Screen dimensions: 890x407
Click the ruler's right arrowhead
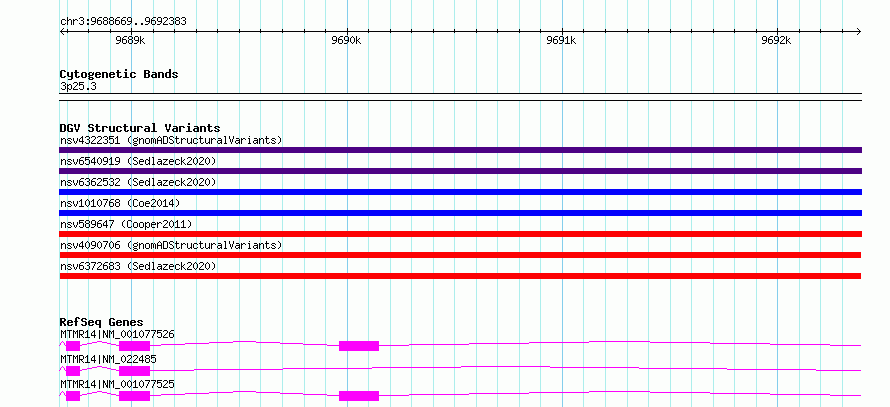859,31
